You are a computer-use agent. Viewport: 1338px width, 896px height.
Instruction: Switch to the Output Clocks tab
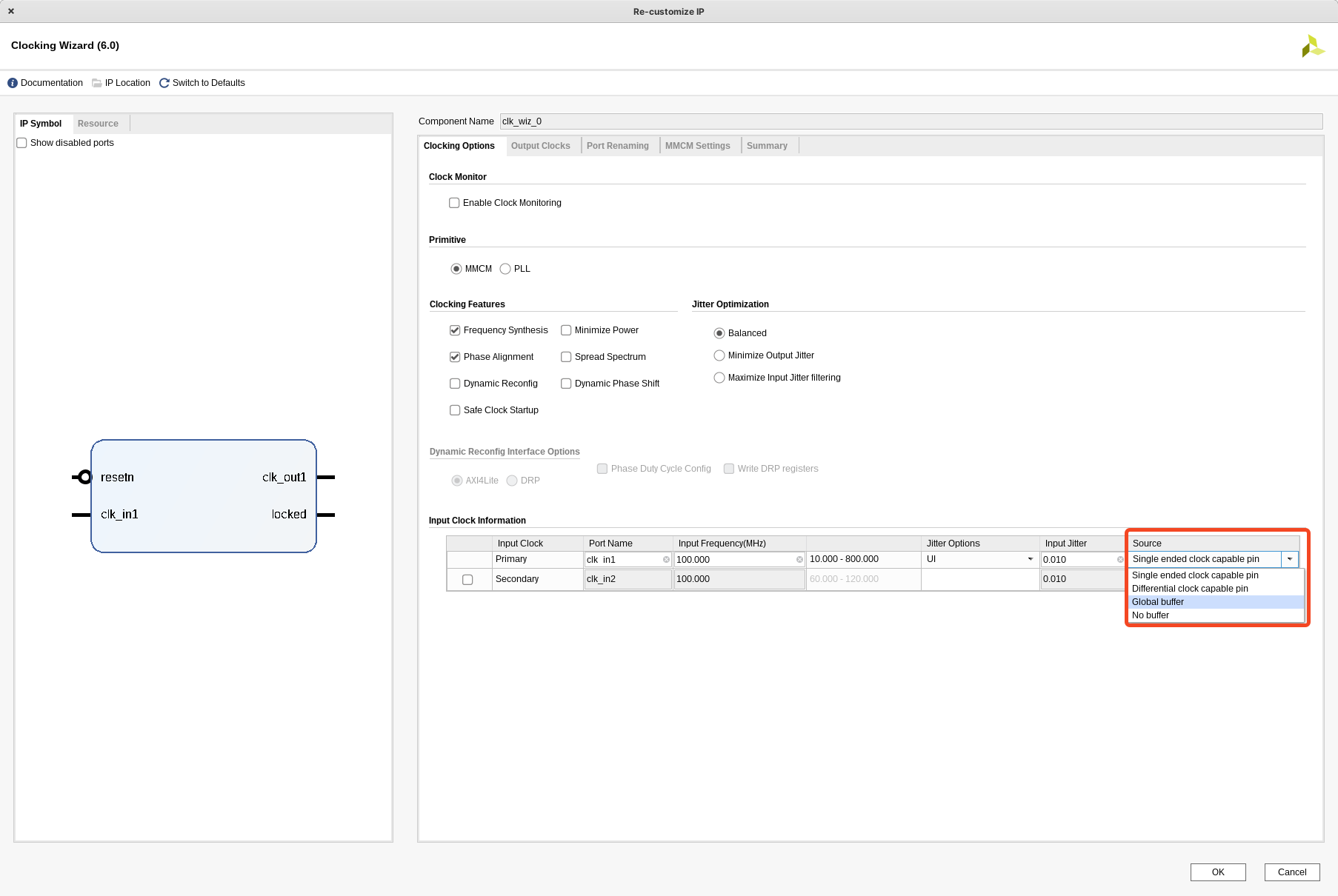pos(540,146)
